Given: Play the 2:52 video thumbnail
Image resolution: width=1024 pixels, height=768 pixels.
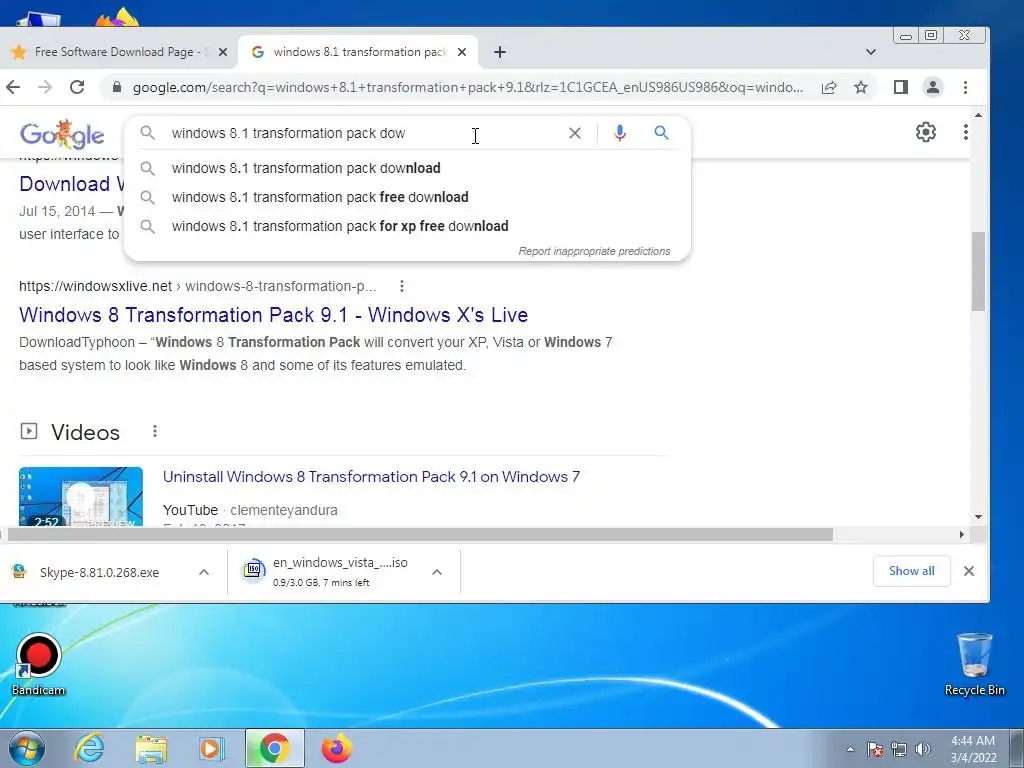Looking at the screenshot, I should pyautogui.click(x=81, y=496).
